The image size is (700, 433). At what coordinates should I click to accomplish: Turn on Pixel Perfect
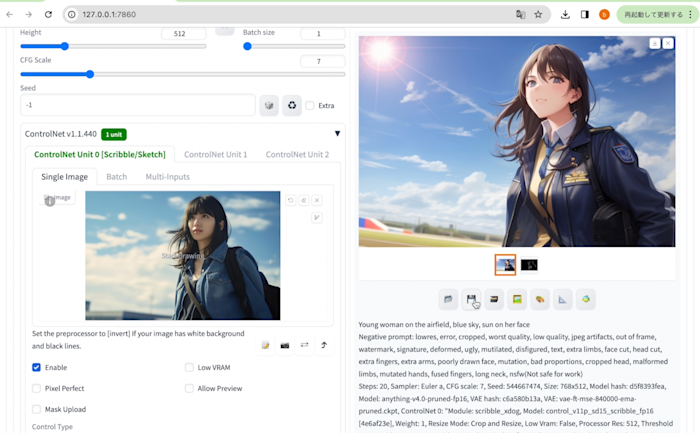pyautogui.click(x=36, y=388)
